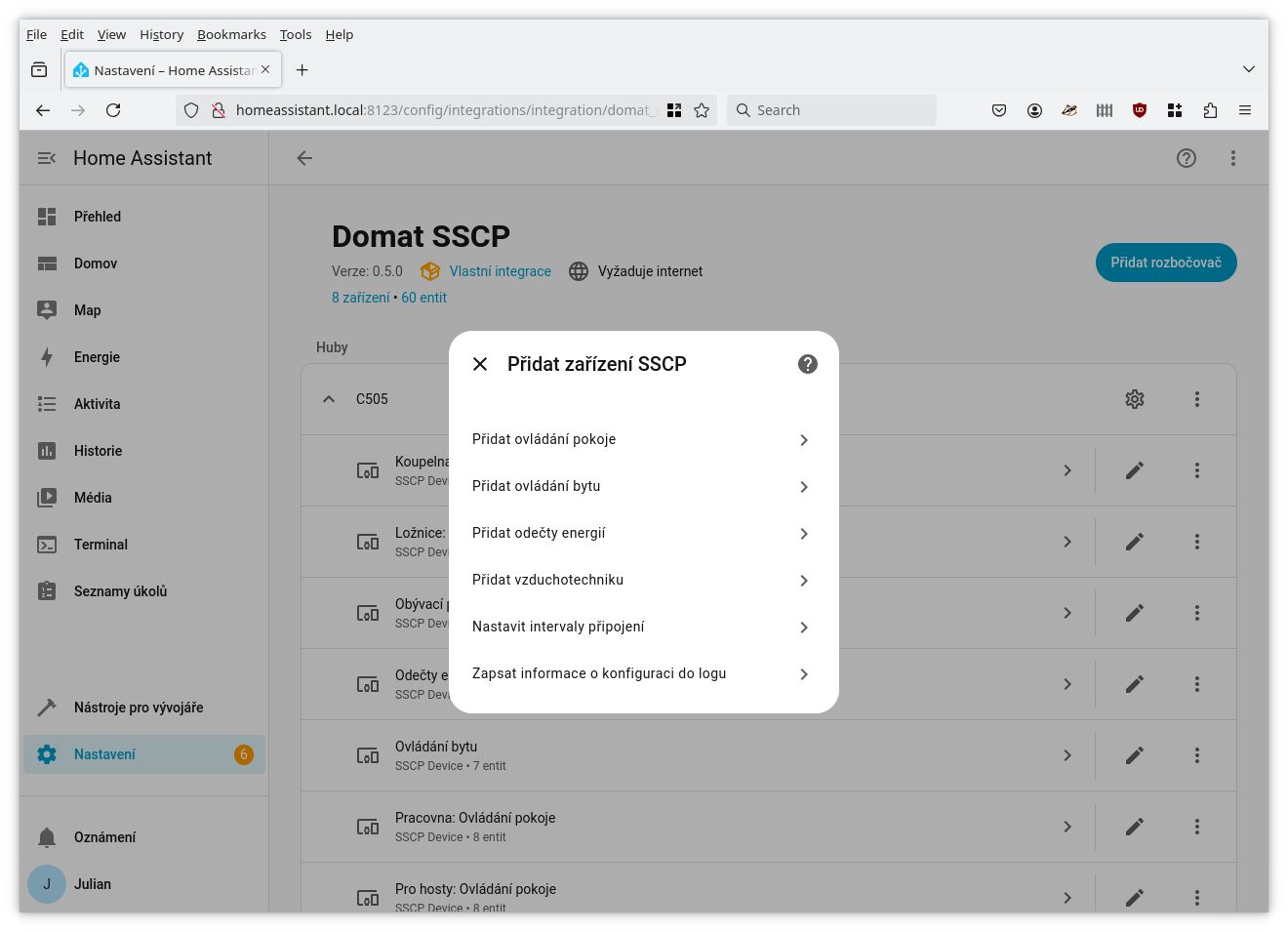Edit the Ložnice device with pencil icon

[1135, 542]
